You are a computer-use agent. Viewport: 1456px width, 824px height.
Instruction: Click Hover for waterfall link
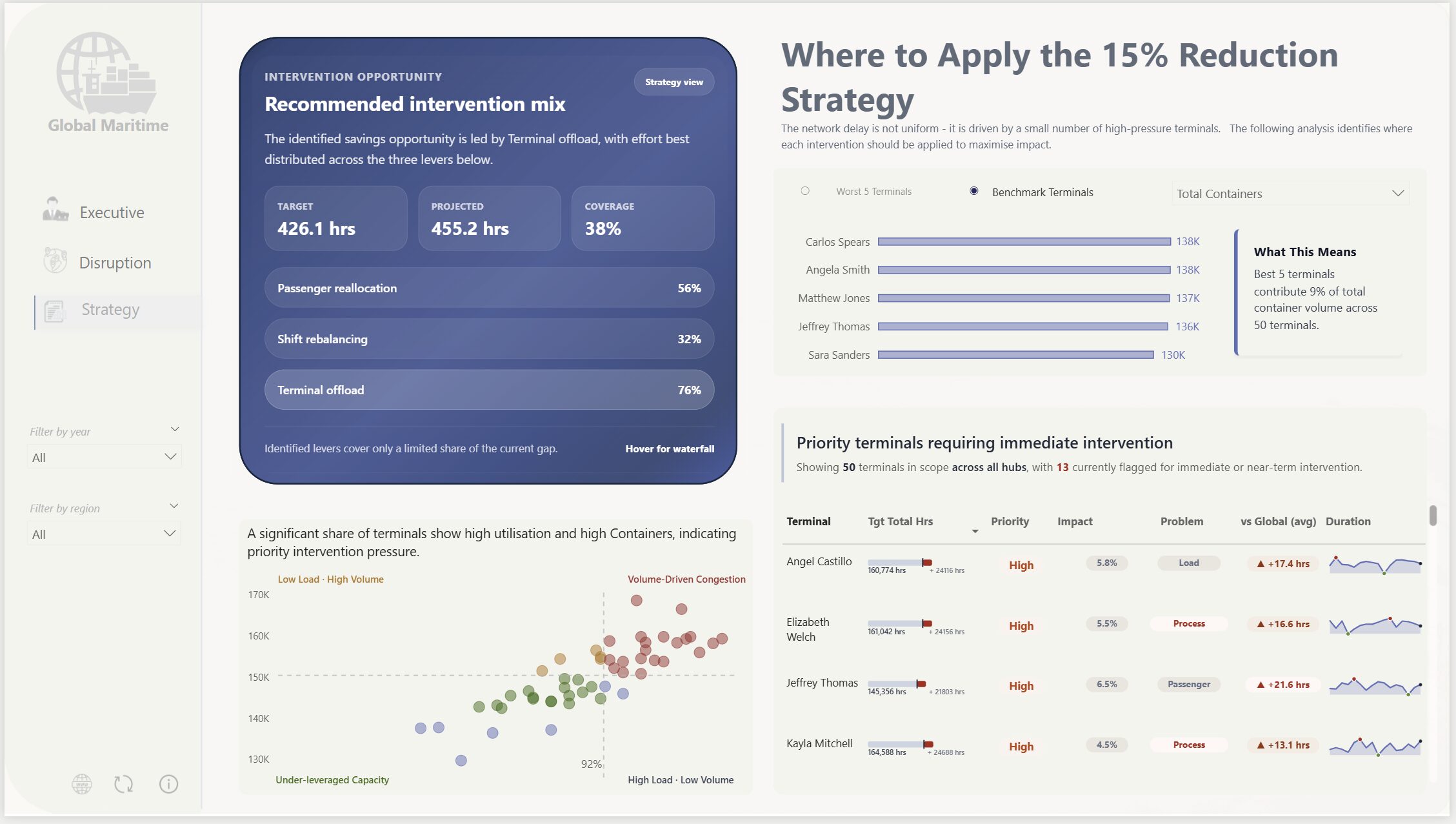(669, 448)
